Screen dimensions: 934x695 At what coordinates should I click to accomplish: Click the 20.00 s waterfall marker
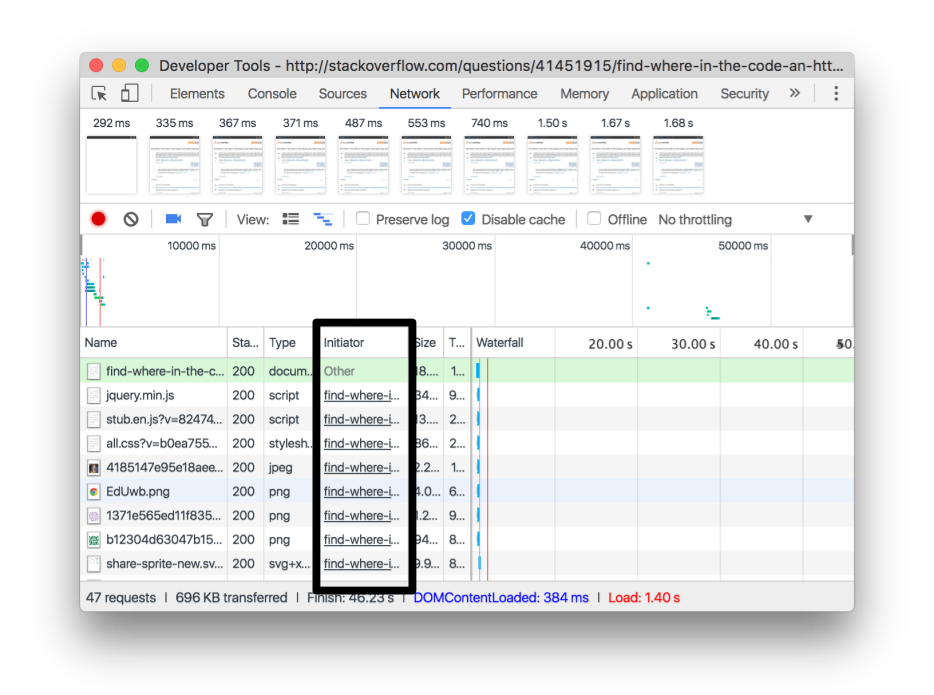(610, 344)
